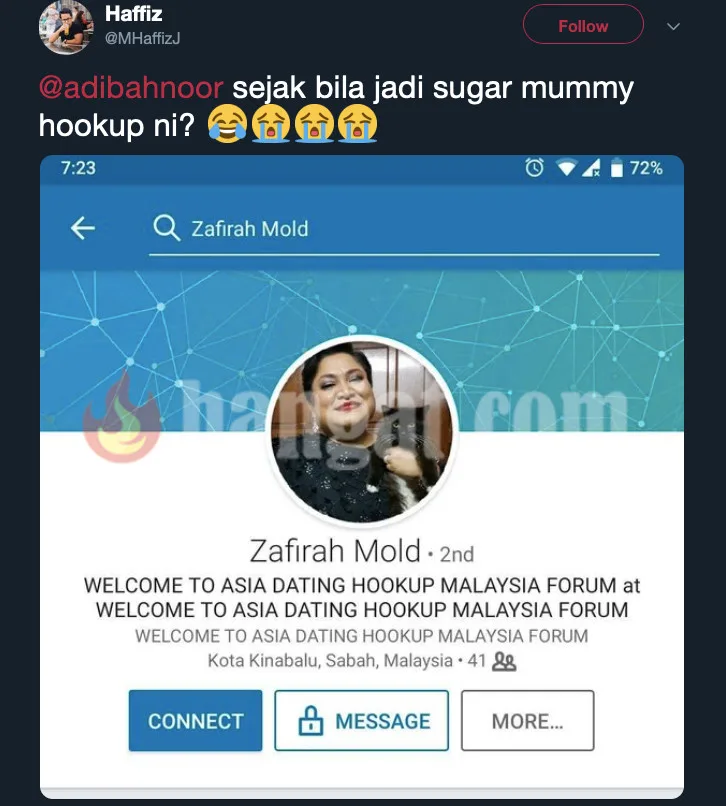Open the circular profile photo
The height and width of the screenshot is (806, 726).
[362, 431]
